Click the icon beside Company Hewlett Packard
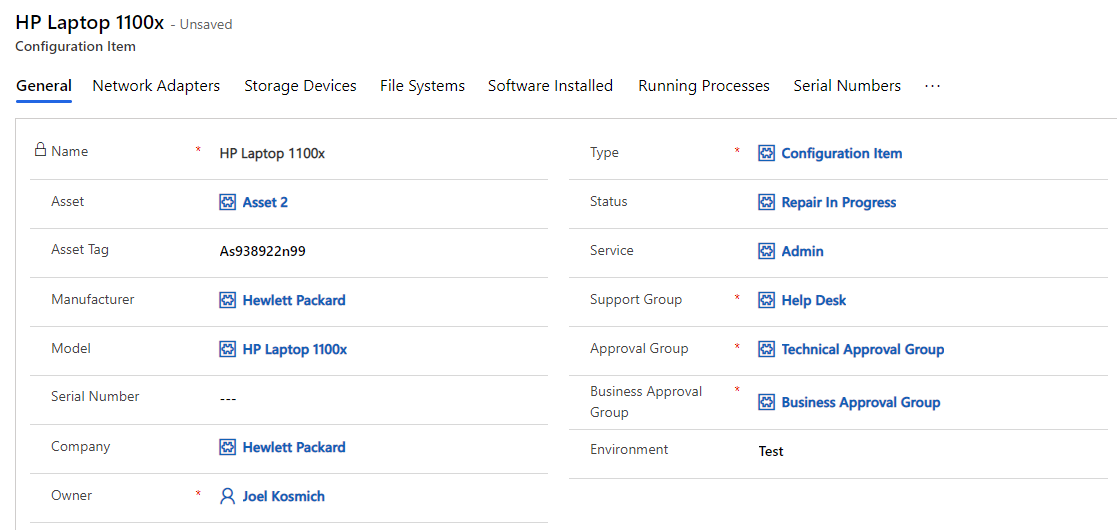The height and width of the screenshot is (530, 1117). tap(227, 447)
